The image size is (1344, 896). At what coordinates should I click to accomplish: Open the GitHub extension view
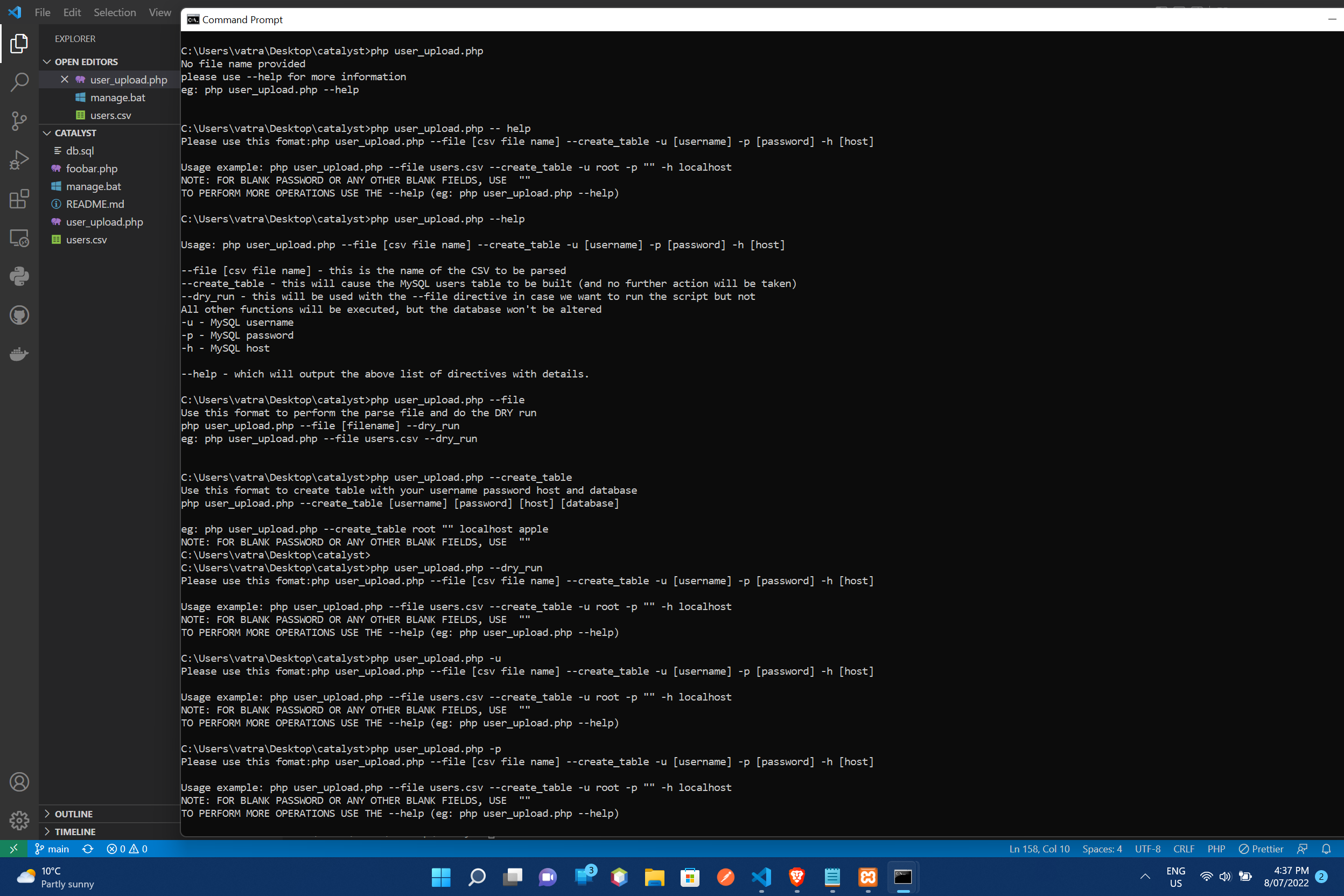pyautogui.click(x=19, y=315)
